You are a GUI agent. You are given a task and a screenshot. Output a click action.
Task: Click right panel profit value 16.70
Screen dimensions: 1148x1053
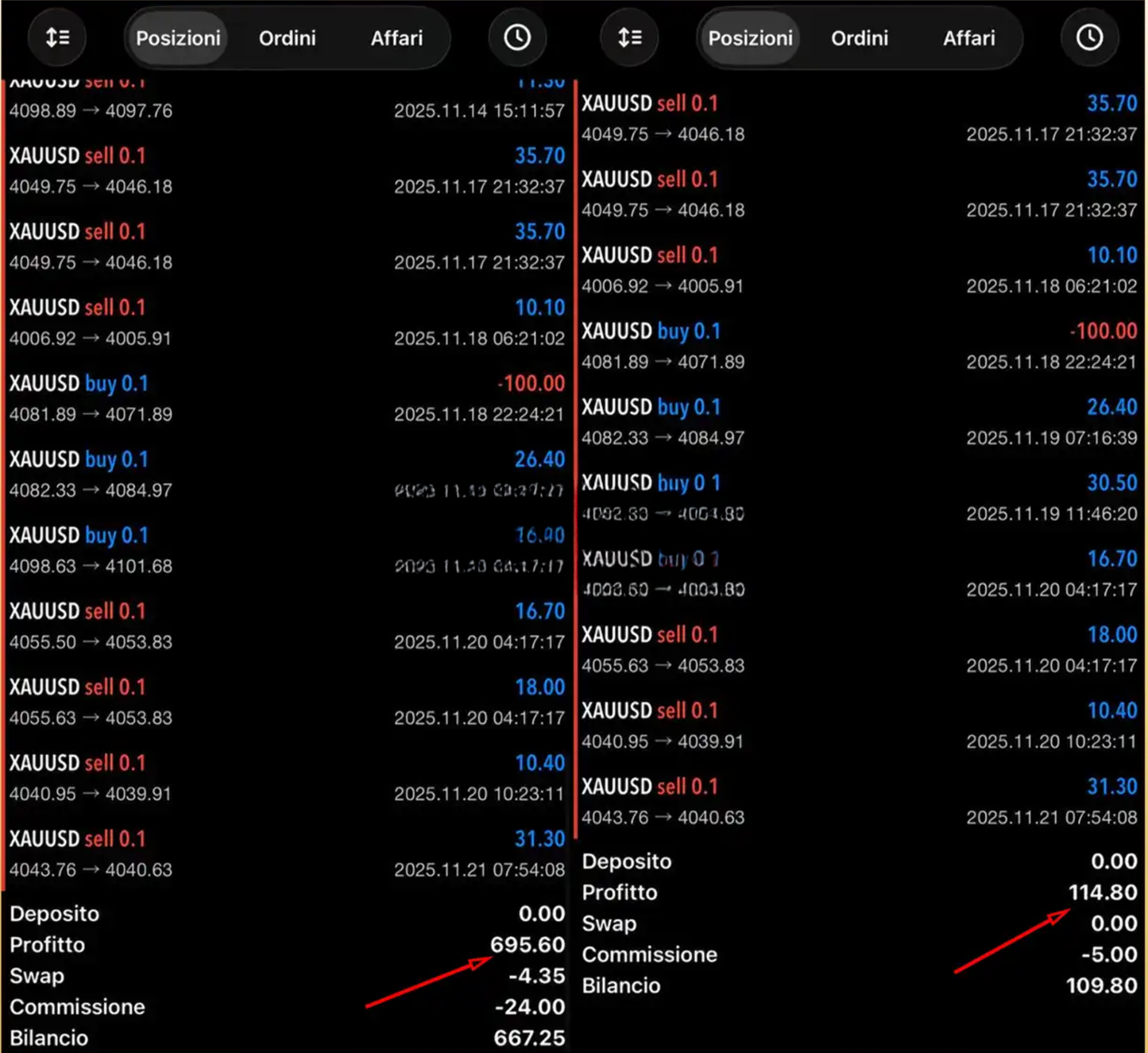pyautogui.click(x=1111, y=559)
